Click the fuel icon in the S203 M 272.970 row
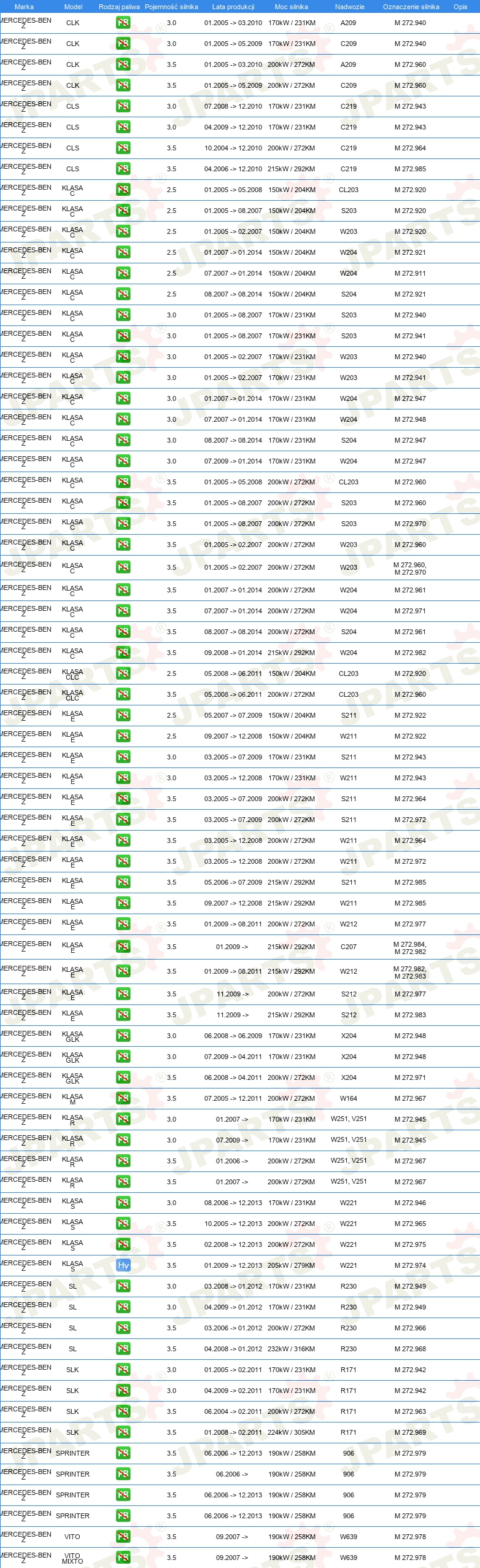 pyautogui.click(x=123, y=524)
